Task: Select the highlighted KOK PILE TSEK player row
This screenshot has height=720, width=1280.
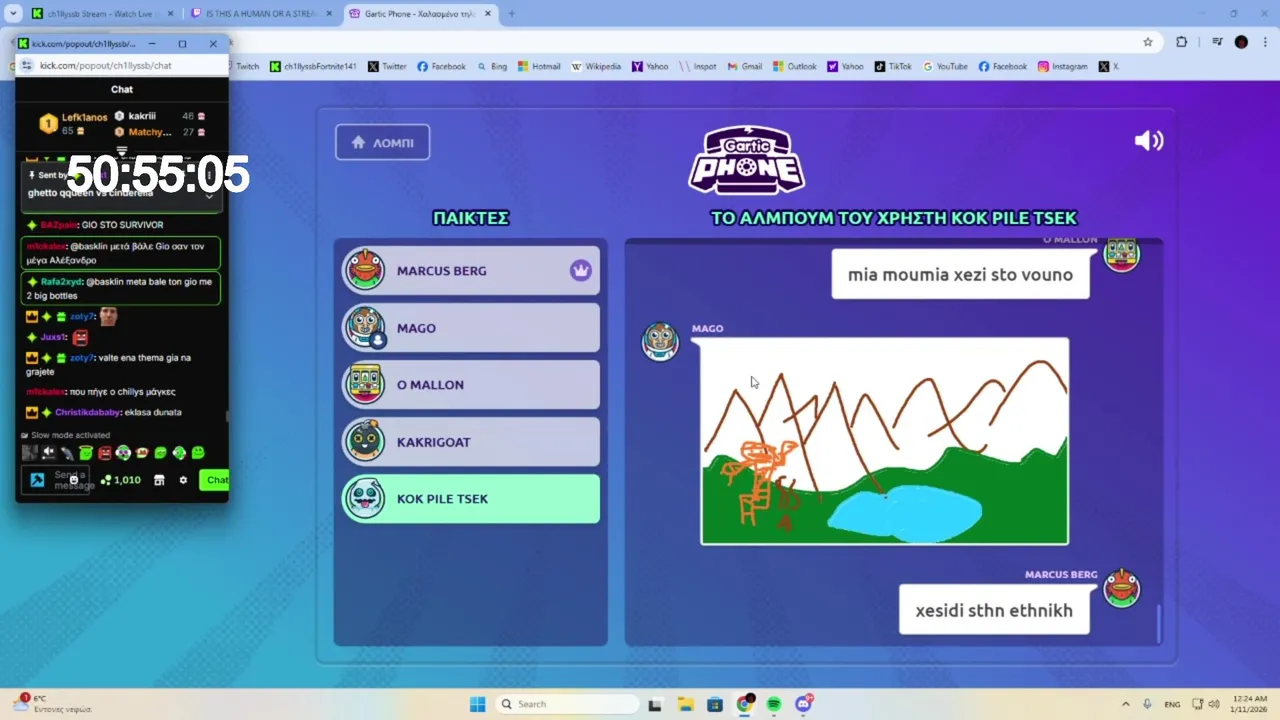Action: click(471, 499)
